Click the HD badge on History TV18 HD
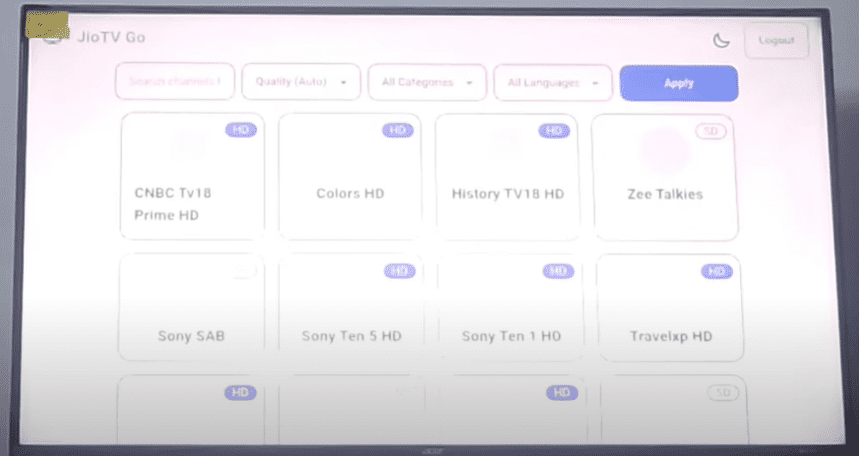The width and height of the screenshot is (859, 456). pyautogui.click(x=554, y=131)
